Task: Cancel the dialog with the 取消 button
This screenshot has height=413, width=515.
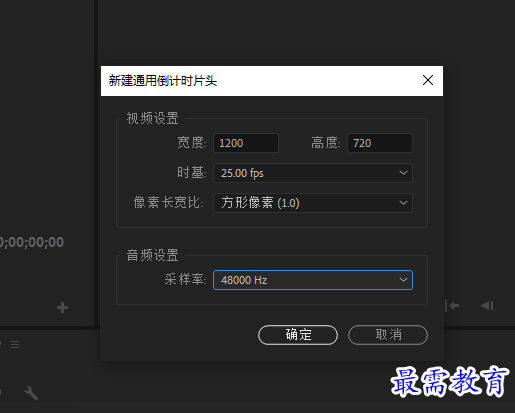Action: 388,335
